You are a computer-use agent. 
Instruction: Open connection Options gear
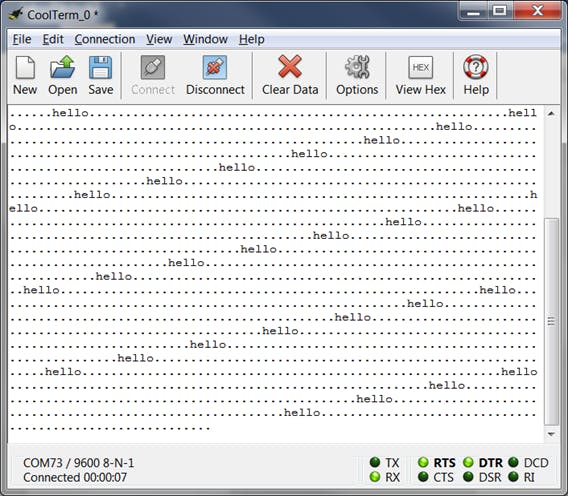click(357, 76)
